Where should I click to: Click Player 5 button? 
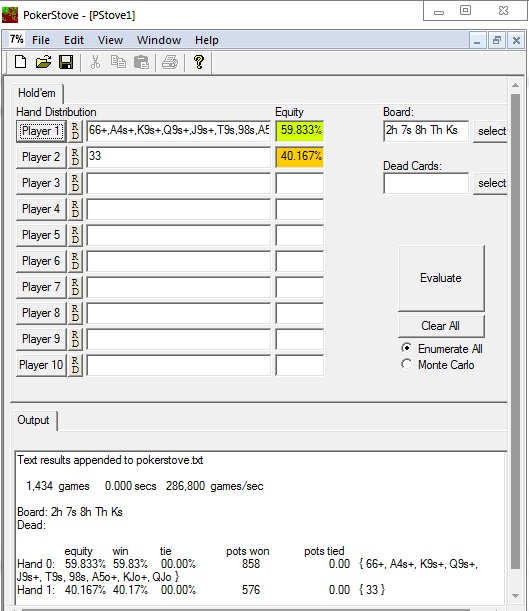coord(41,235)
